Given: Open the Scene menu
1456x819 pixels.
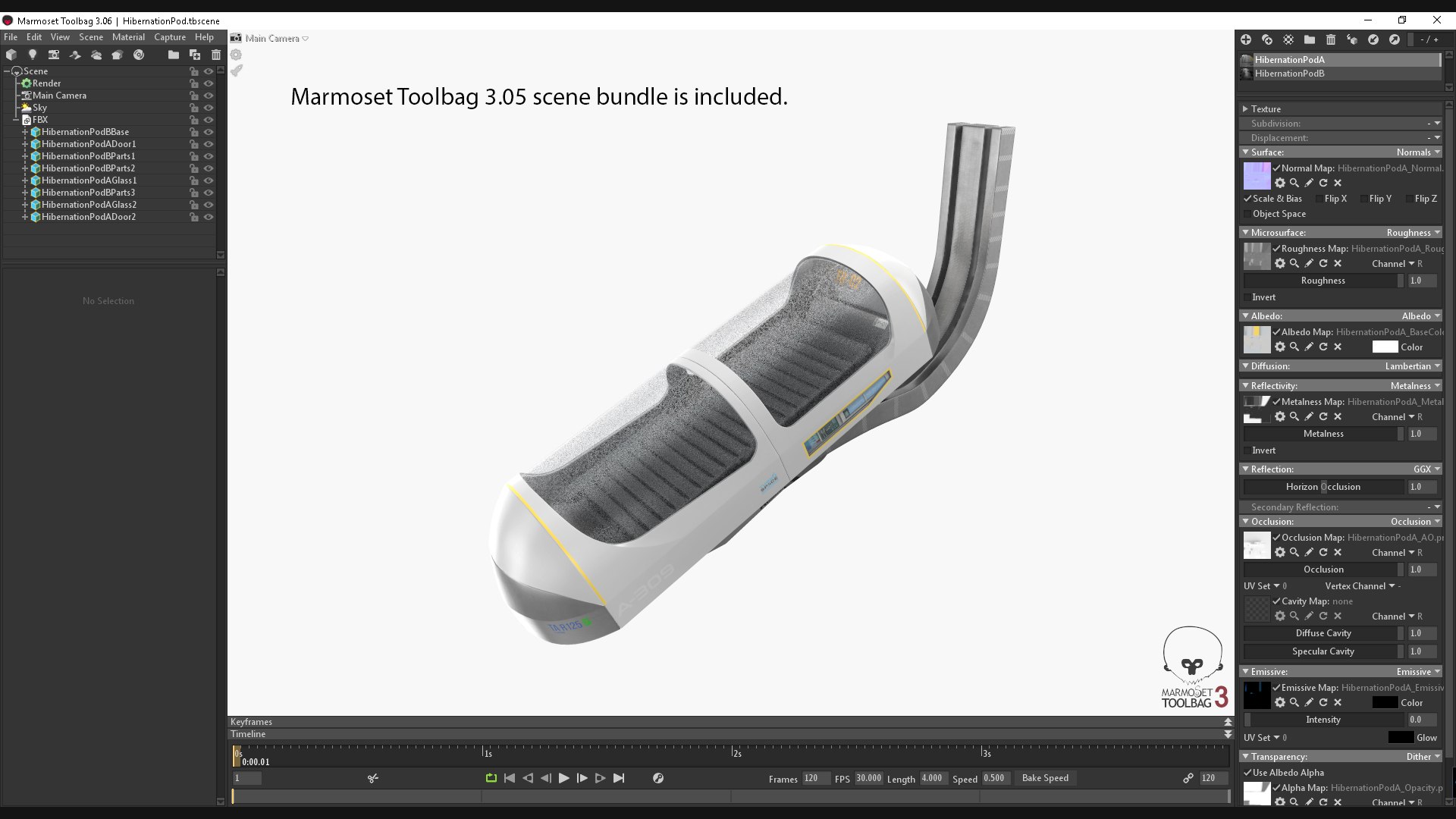Looking at the screenshot, I should (91, 37).
